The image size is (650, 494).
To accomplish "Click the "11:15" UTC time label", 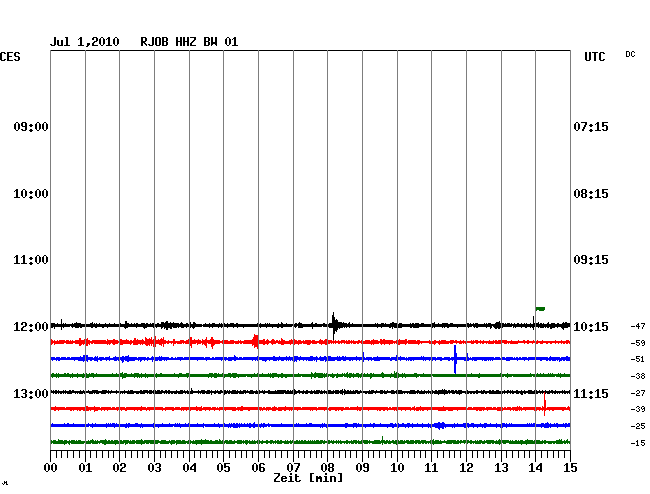I will [x=591, y=393].
